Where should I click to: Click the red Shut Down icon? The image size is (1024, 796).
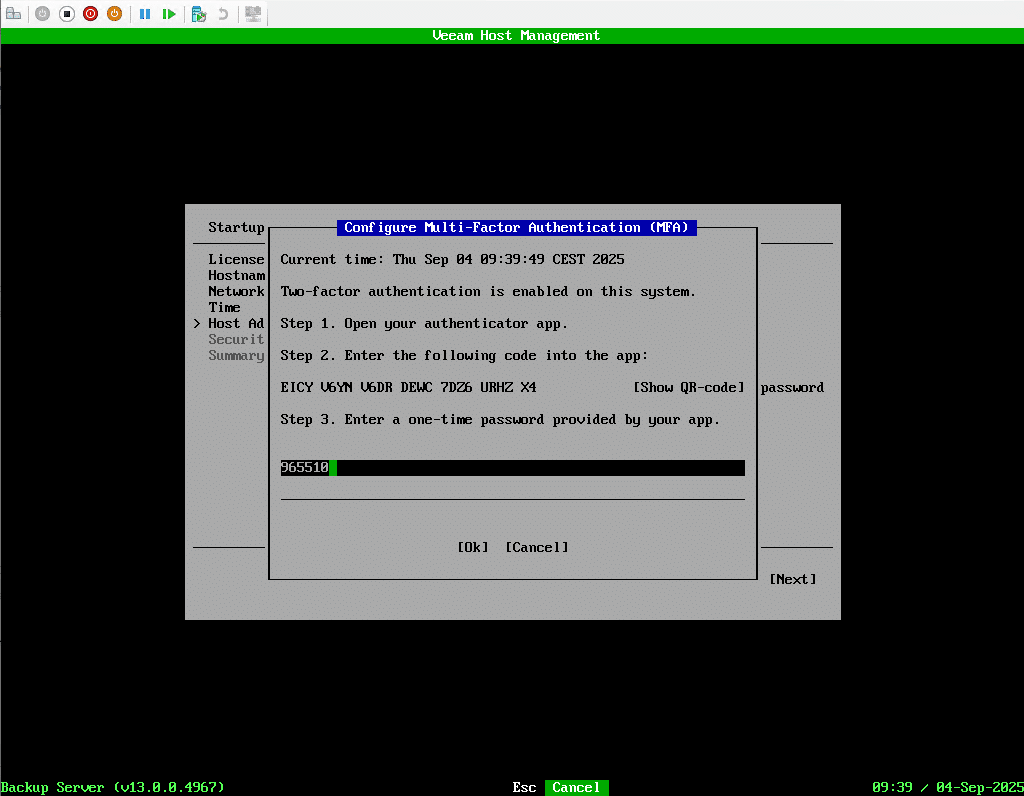point(90,14)
